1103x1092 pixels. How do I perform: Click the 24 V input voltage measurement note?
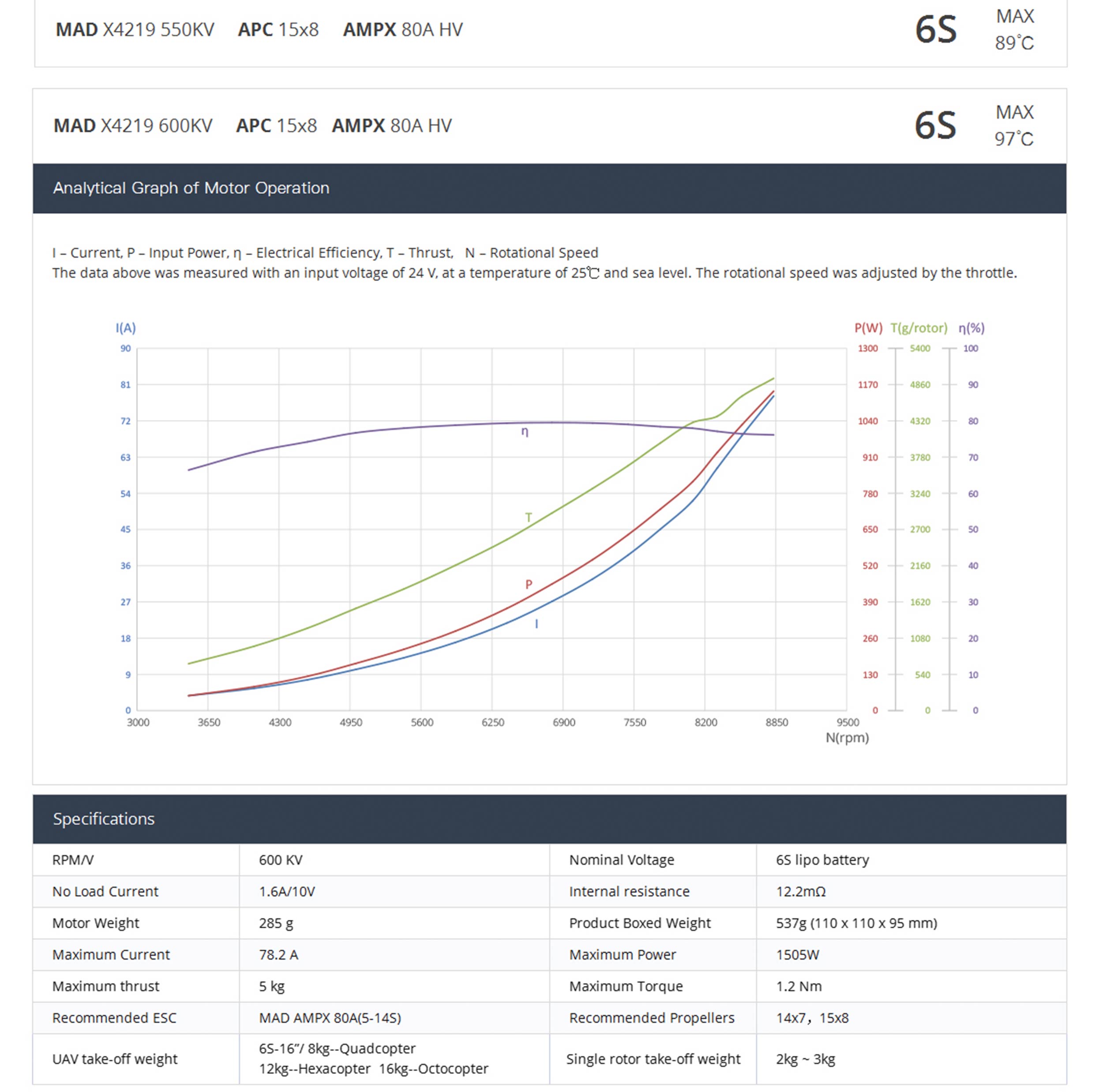point(534,273)
